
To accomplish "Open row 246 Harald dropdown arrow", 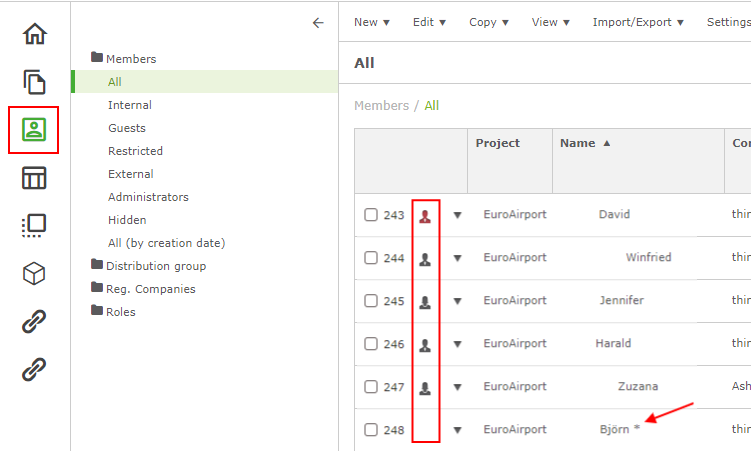I will tap(457, 344).
